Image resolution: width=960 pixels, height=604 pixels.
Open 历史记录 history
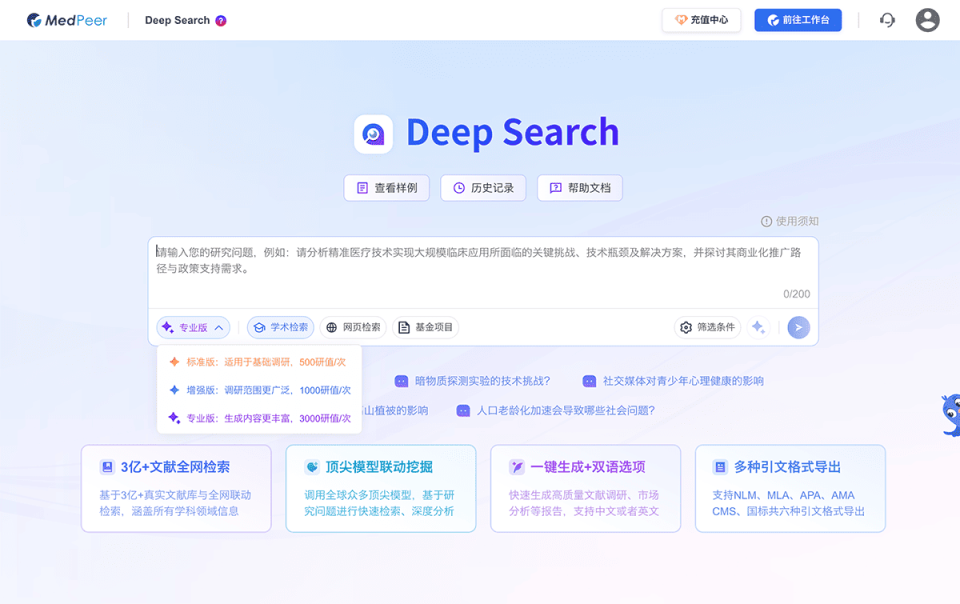tap(483, 187)
